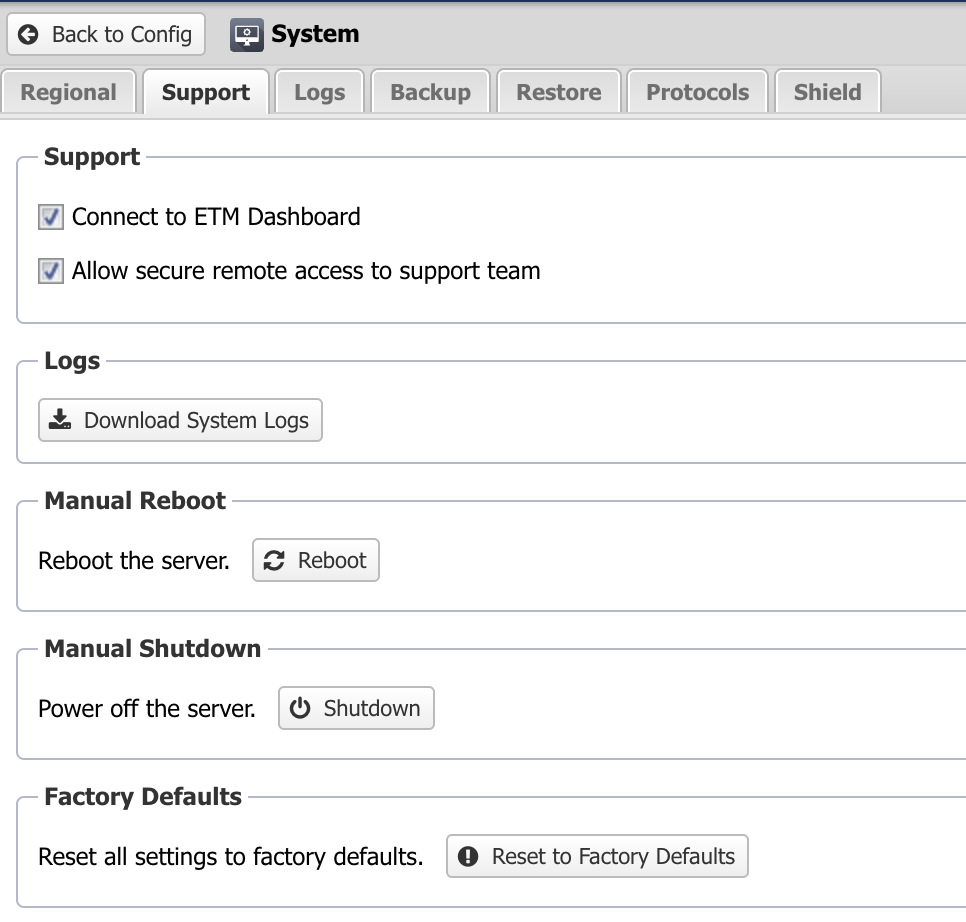Switch to the Regional tab

(68, 93)
